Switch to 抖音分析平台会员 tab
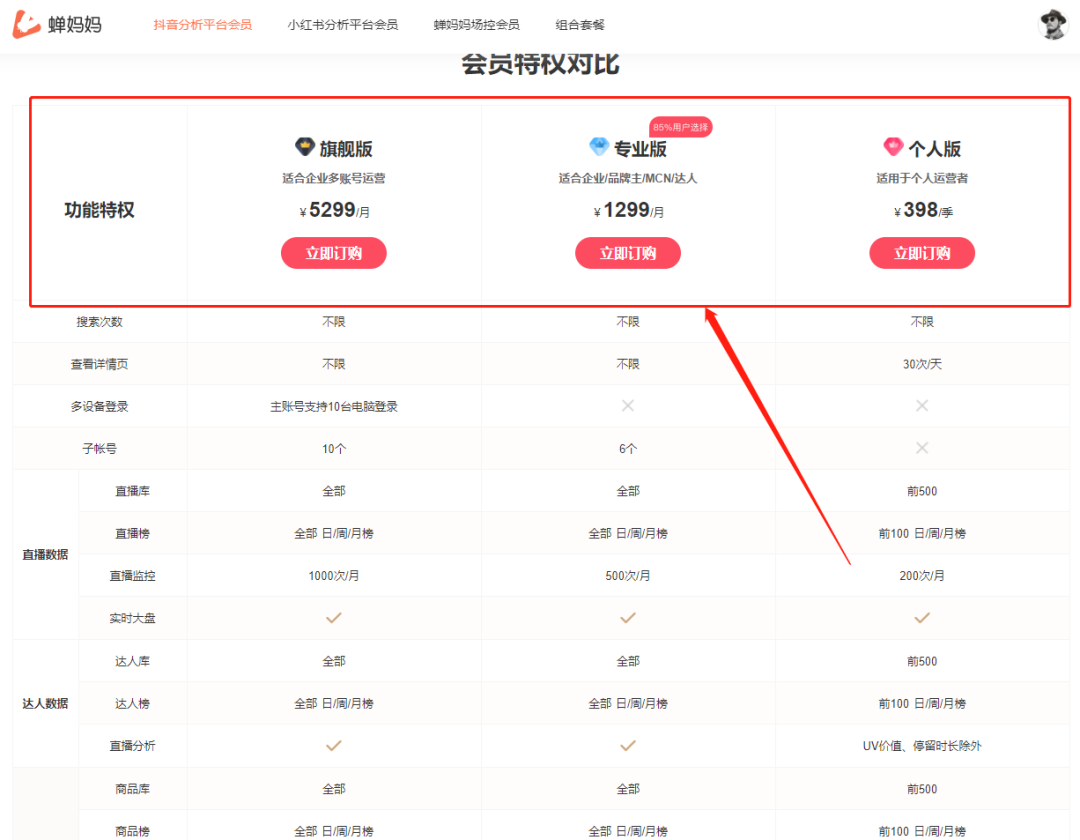 coord(202,25)
